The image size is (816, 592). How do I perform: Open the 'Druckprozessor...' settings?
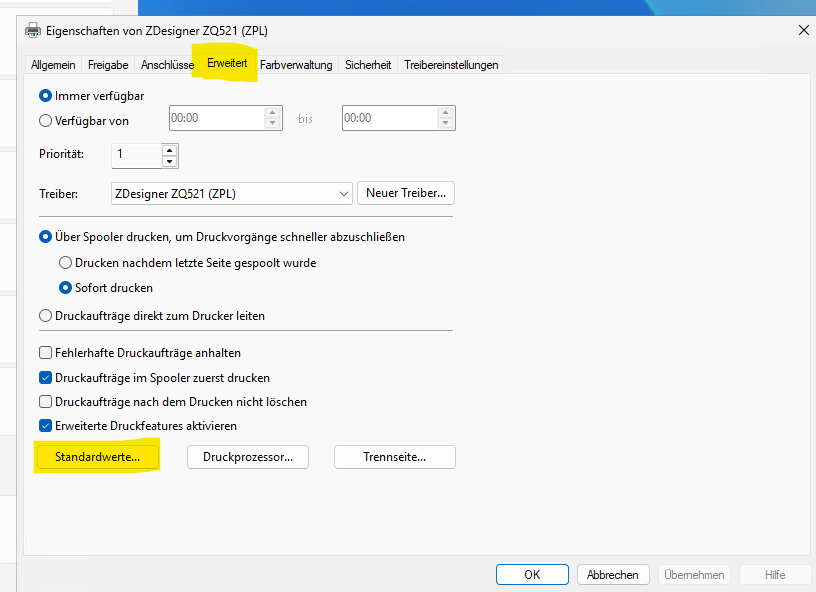click(248, 457)
